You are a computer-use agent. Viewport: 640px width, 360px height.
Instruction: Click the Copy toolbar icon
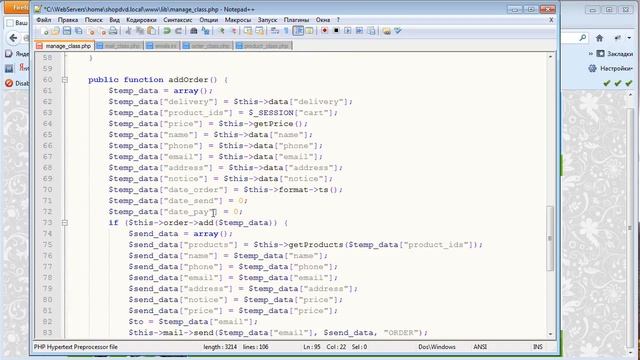[x=141, y=31]
